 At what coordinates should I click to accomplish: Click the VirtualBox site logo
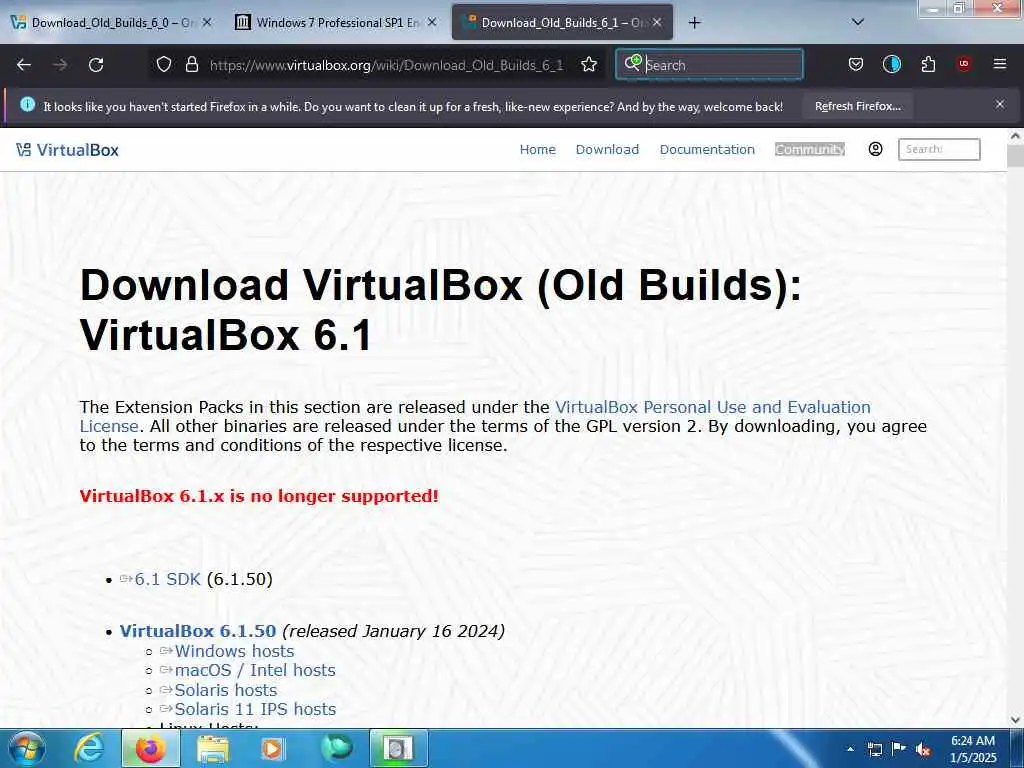[x=68, y=150]
